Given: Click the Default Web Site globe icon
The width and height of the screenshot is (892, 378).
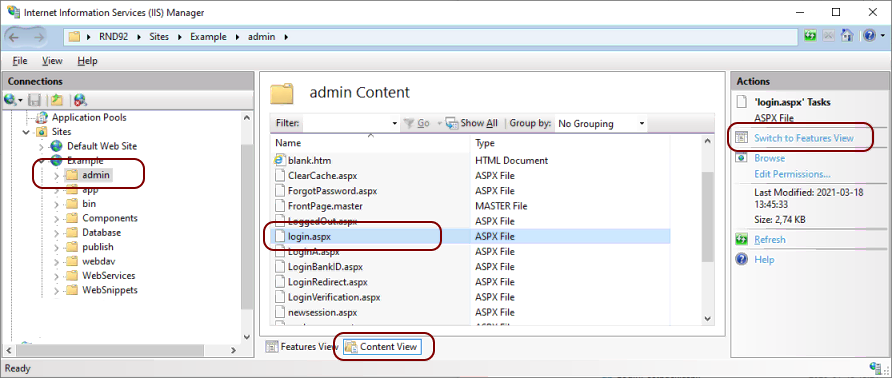Looking at the screenshot, I should click(56, 146).
